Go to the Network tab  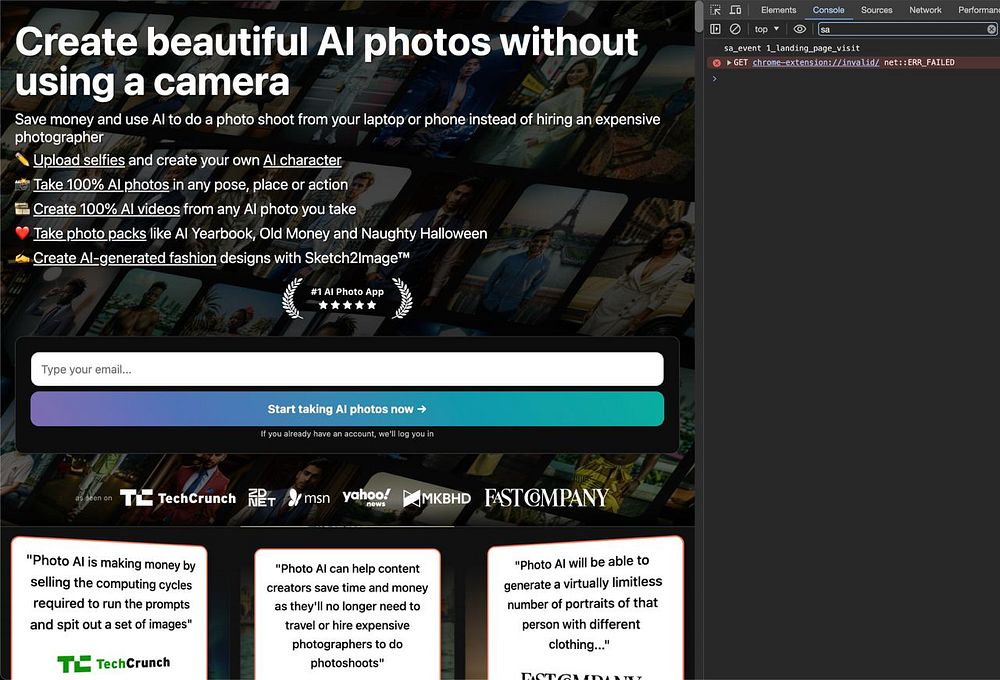point(925,10)
